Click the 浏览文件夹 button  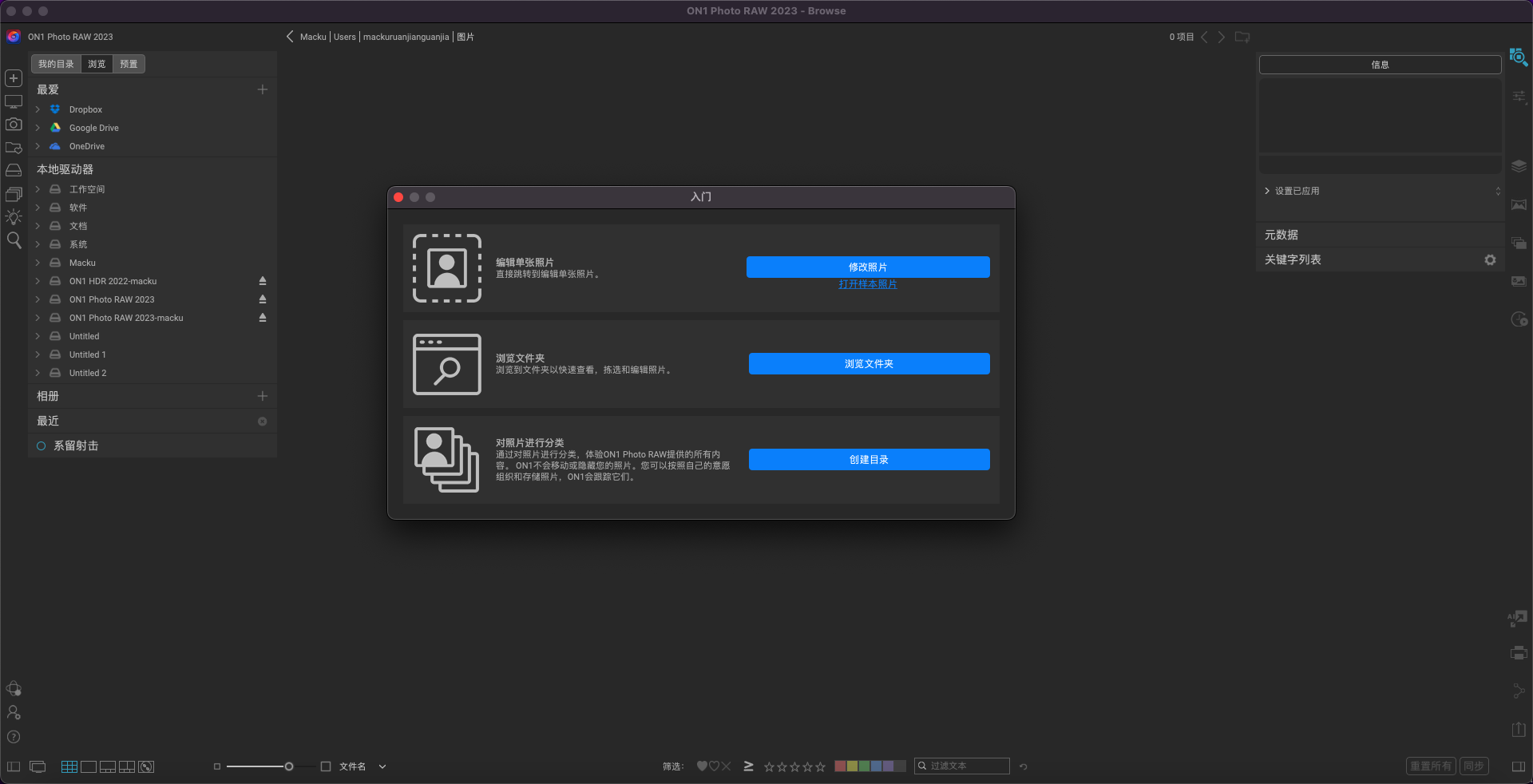click(x=869, y=364)
